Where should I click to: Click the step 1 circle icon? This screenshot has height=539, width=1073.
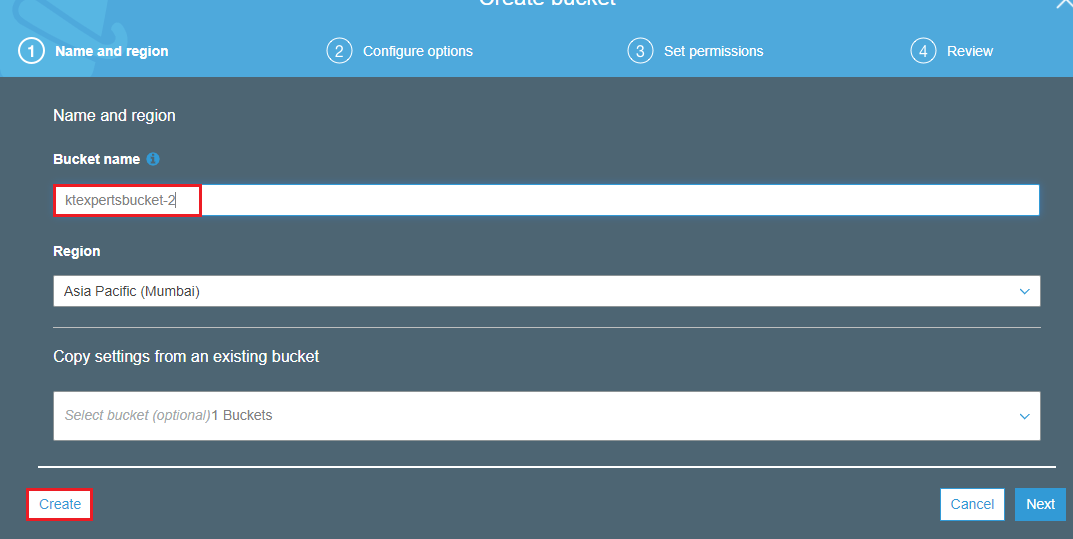tap(32, 51)
